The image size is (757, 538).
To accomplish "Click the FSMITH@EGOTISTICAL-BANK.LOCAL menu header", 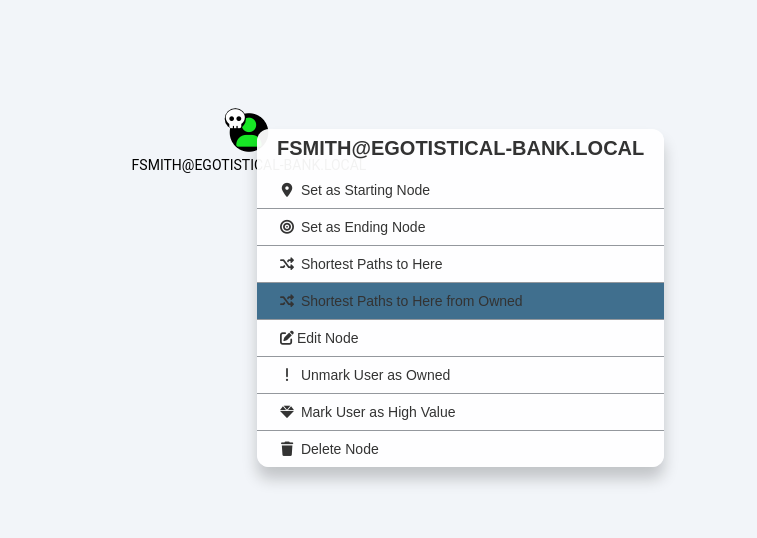I will (x=460, y=148).
